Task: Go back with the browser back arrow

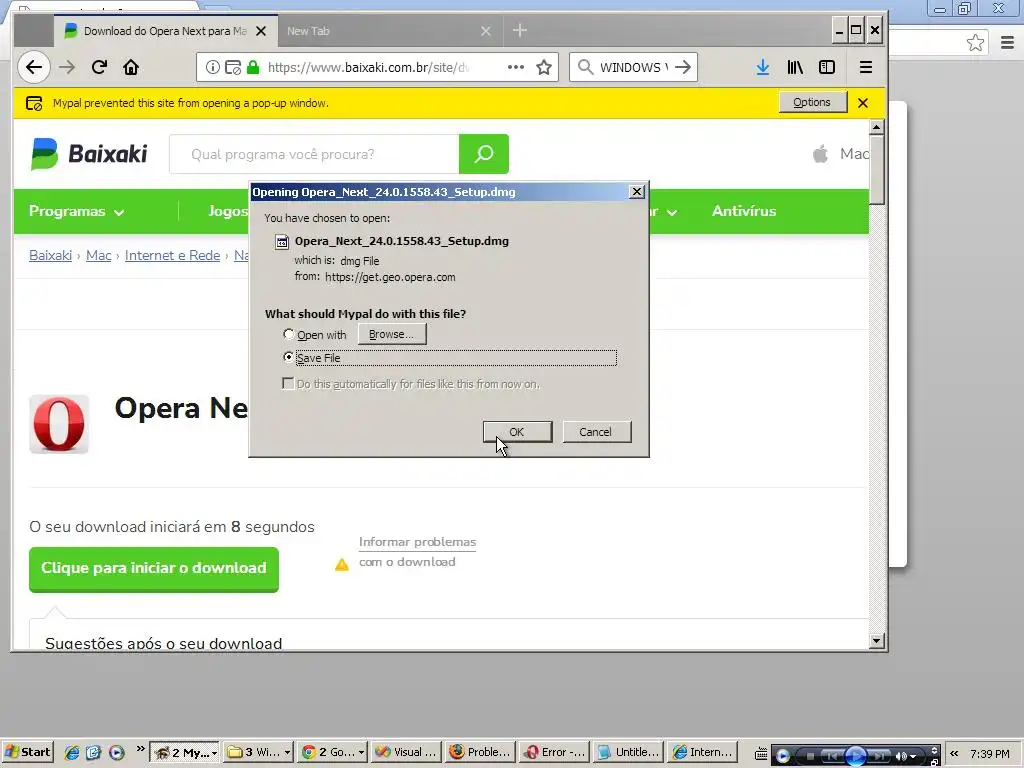Action: tap(34, 67)
